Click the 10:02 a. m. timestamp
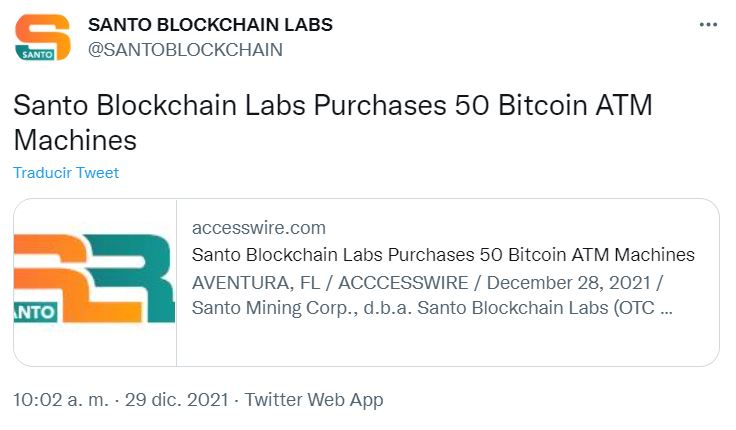Viewport: 736px width, 430px height. (61, 400)
